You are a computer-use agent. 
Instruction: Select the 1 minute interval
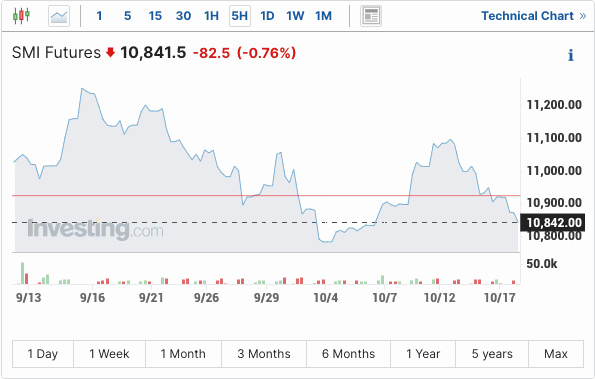coord(99,16)
